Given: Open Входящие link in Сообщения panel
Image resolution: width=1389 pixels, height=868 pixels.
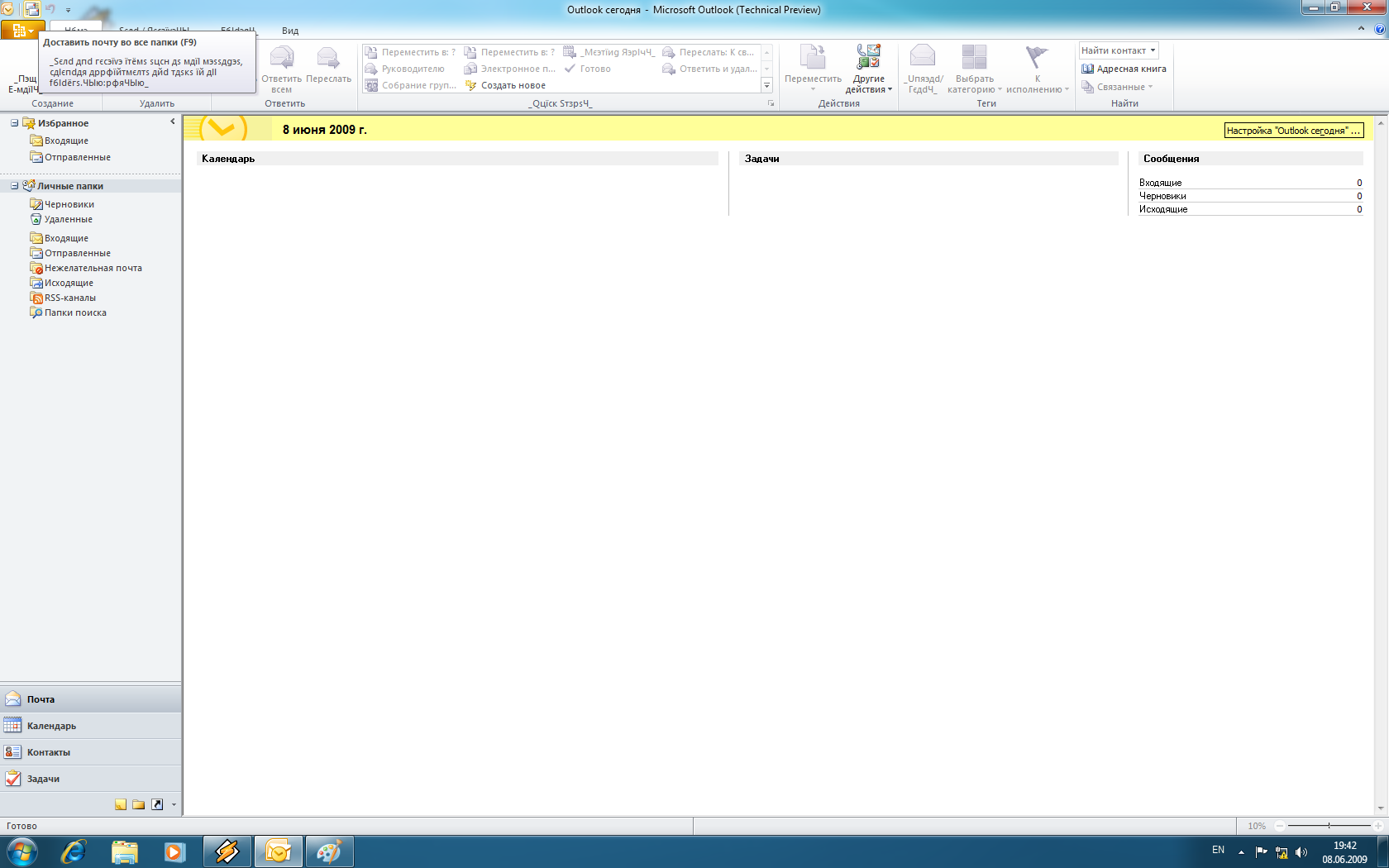Looking at the screenshot, I should tap(1160, 183).
